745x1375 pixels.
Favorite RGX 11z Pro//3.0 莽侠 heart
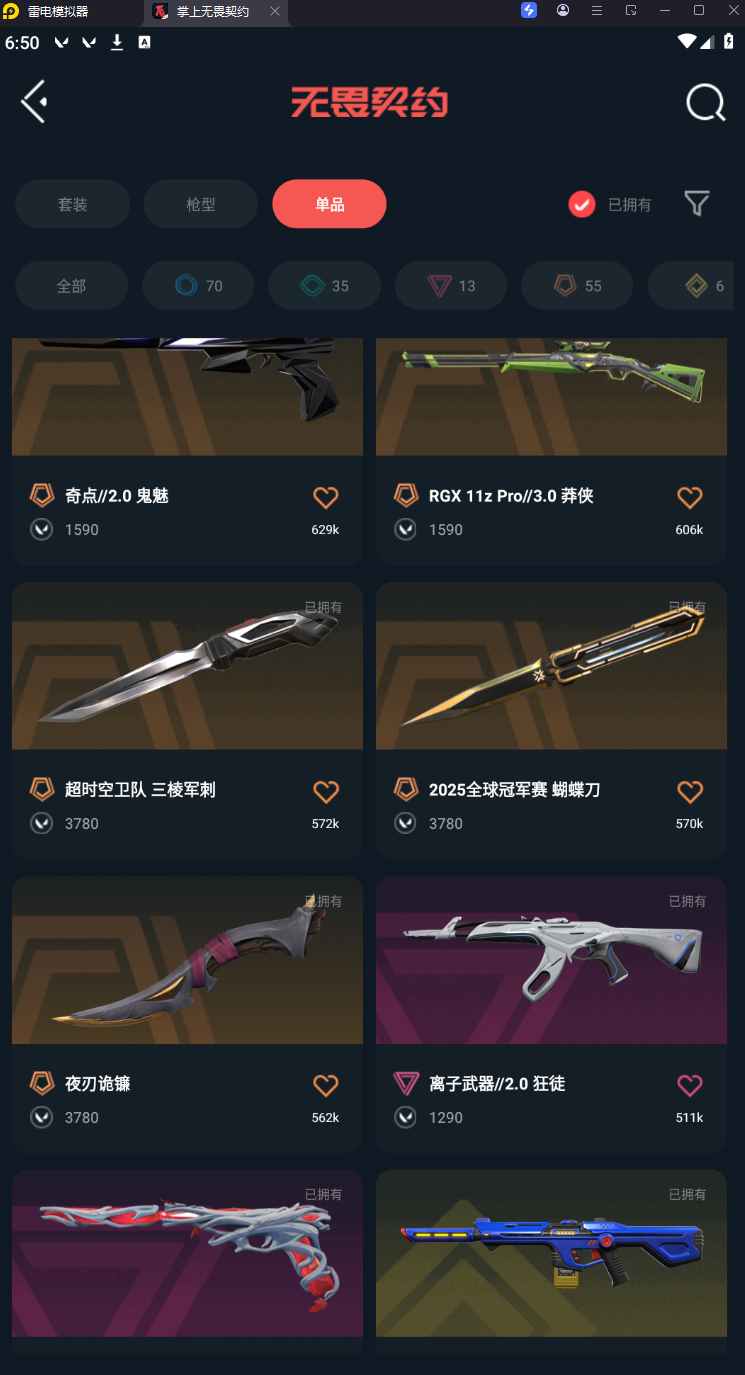pos(690,497)
